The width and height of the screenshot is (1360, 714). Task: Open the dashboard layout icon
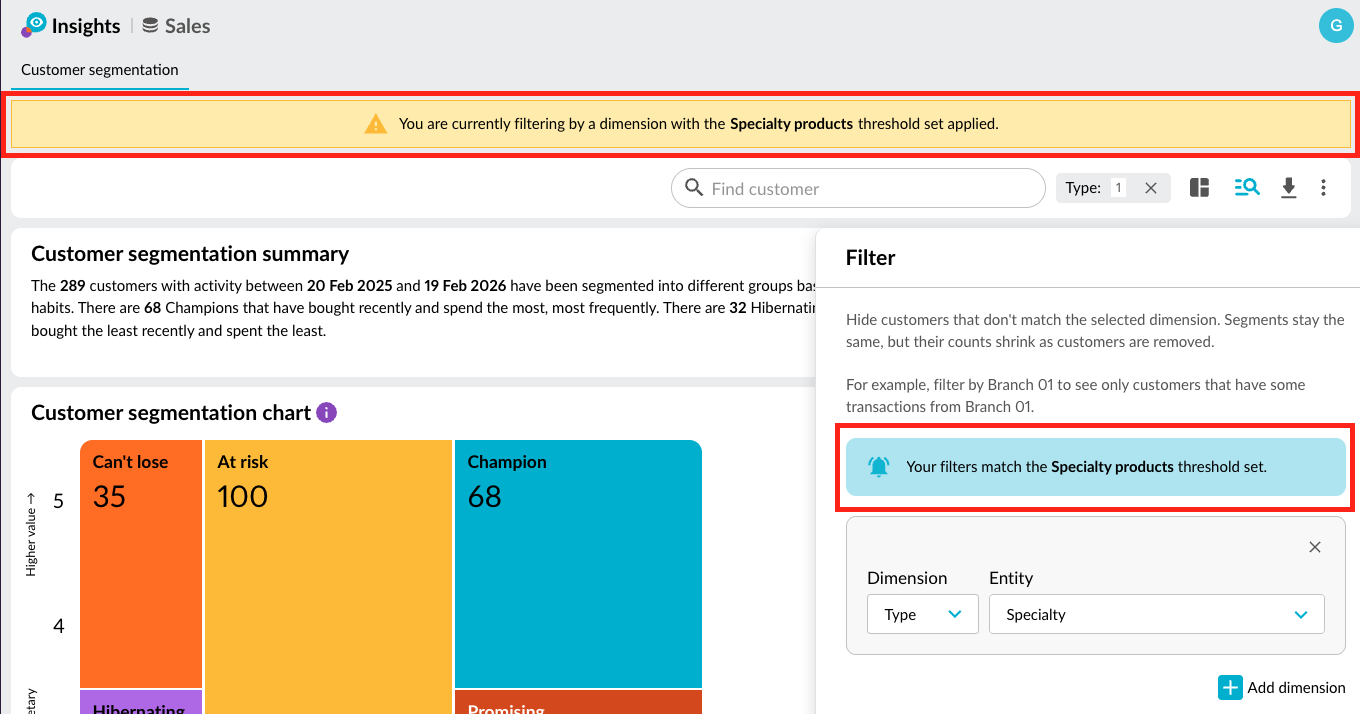pyautogui.click(x=1200, y=188)
